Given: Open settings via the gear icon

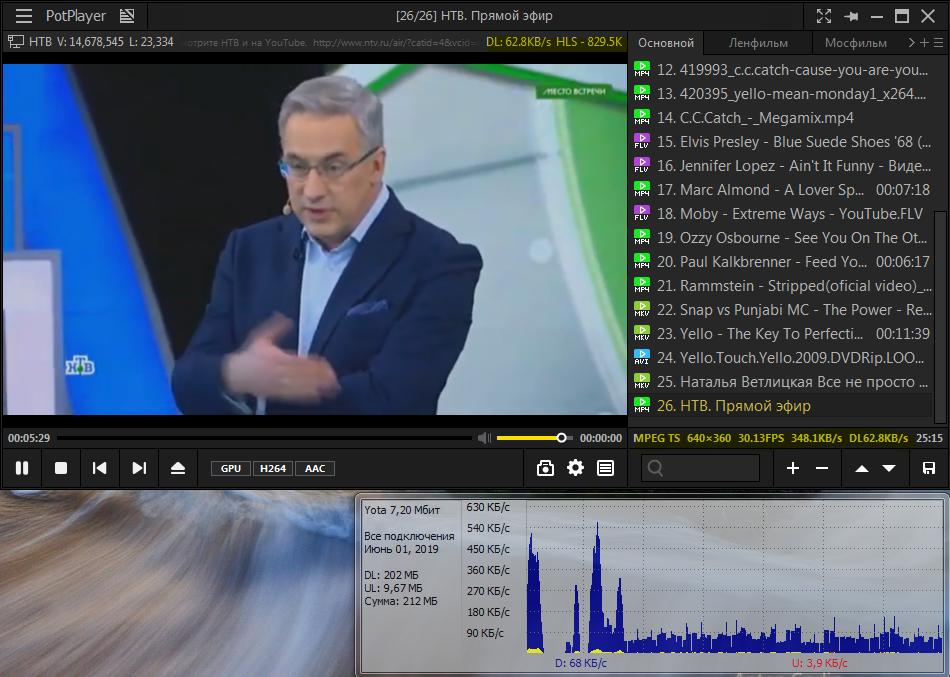Looking at the screenshot, I should tap(575, 468).
